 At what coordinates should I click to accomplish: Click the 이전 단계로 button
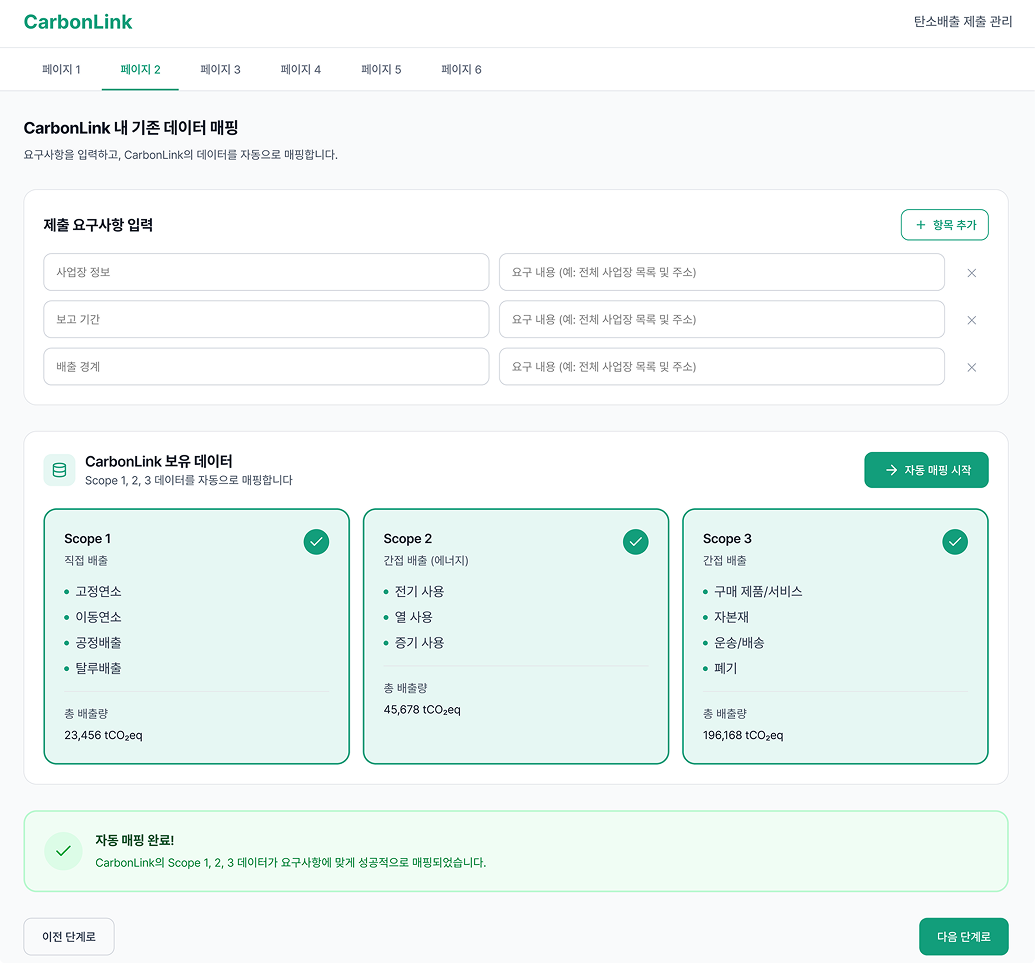(x=68, y=936)
